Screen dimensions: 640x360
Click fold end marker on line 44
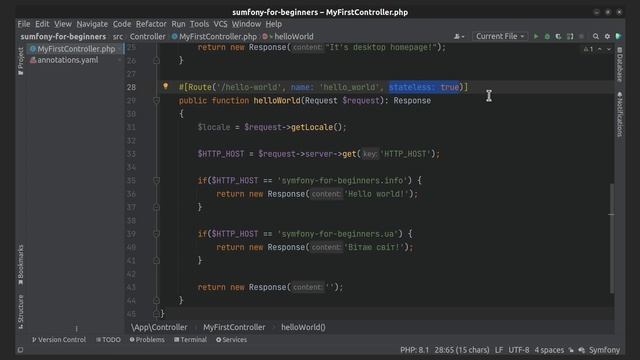(x=156, y=300)
